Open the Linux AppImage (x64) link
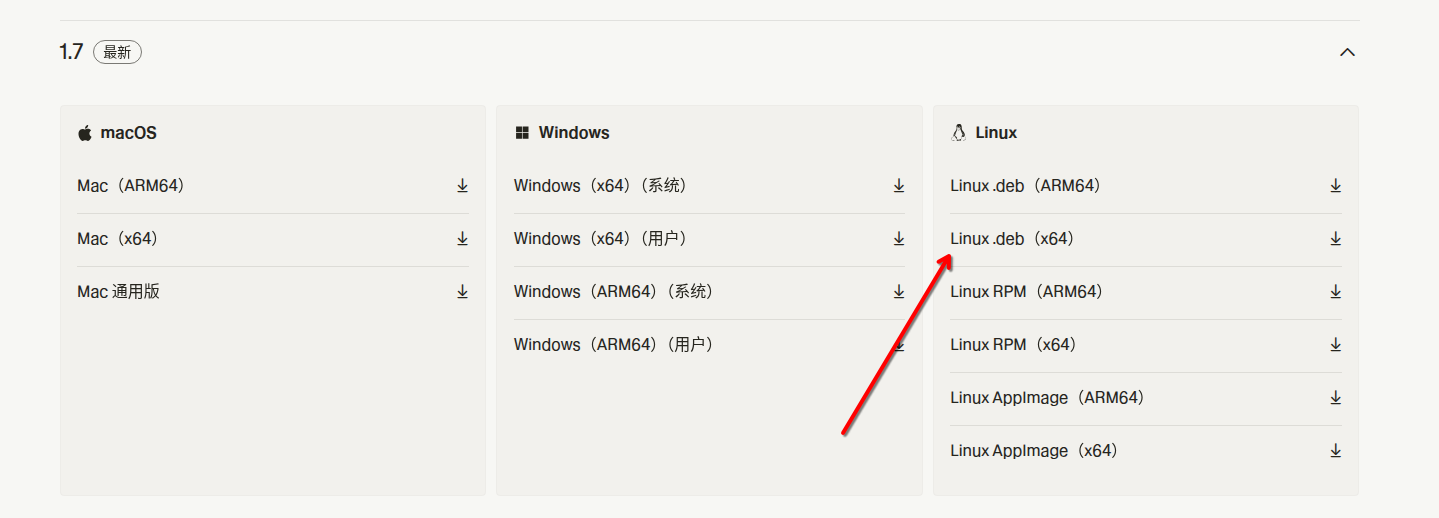 1033,451
